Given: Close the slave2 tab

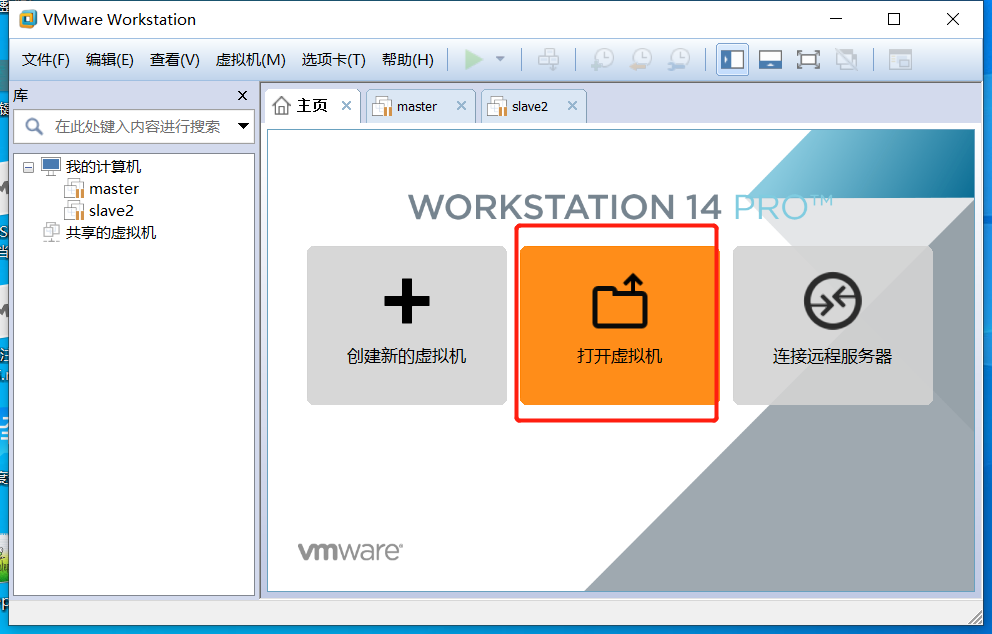Looking at the screenshot, I should pos(572,106).
